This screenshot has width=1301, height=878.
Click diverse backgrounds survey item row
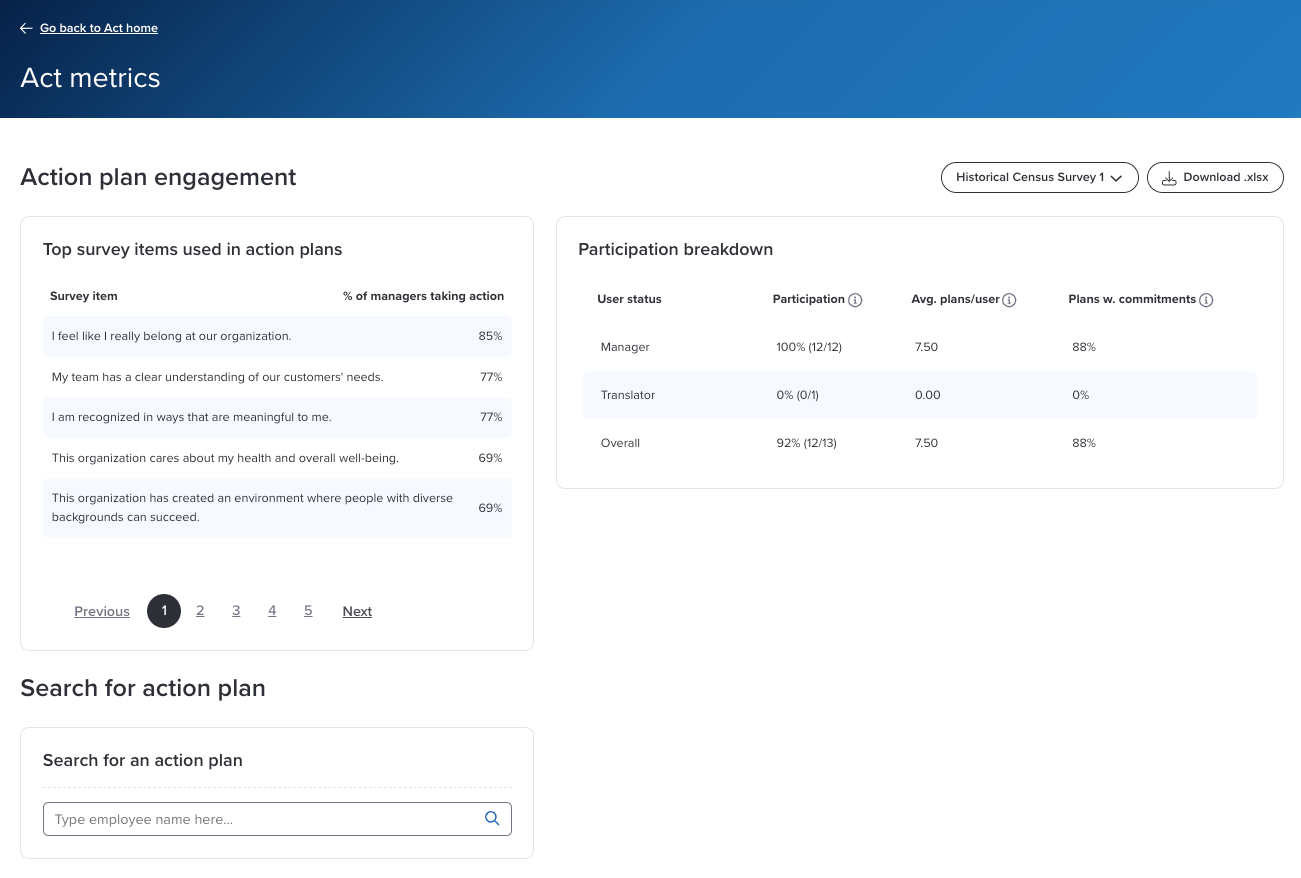click(277, 508)
